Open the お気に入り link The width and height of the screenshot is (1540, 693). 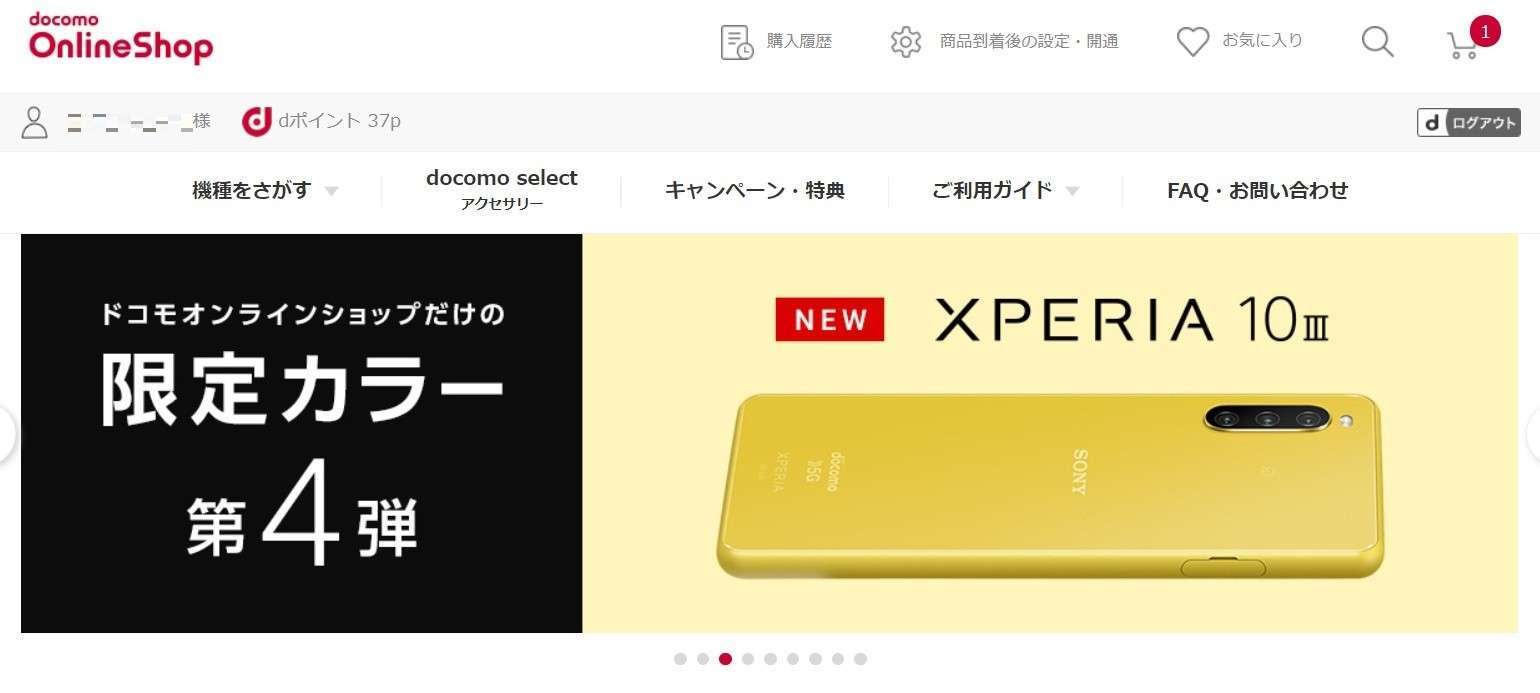[x=1262, y=41]
